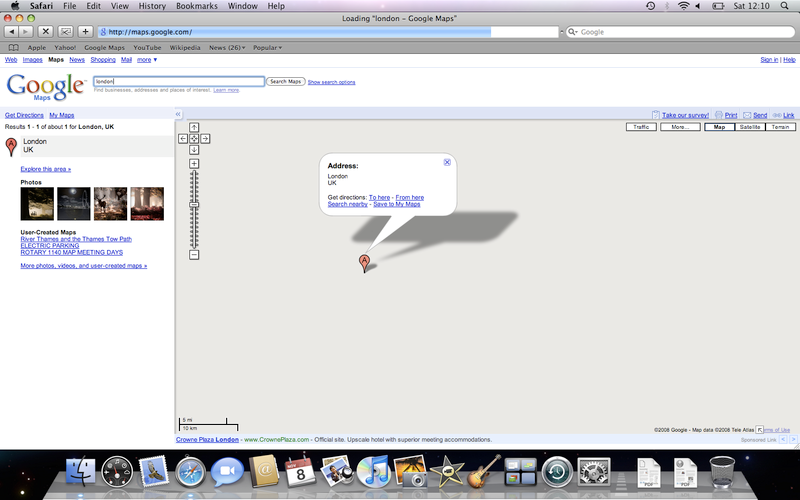Expand the 'more' Google services dropdown
This screenshot has width=800, height=500.
pos(146,60)
